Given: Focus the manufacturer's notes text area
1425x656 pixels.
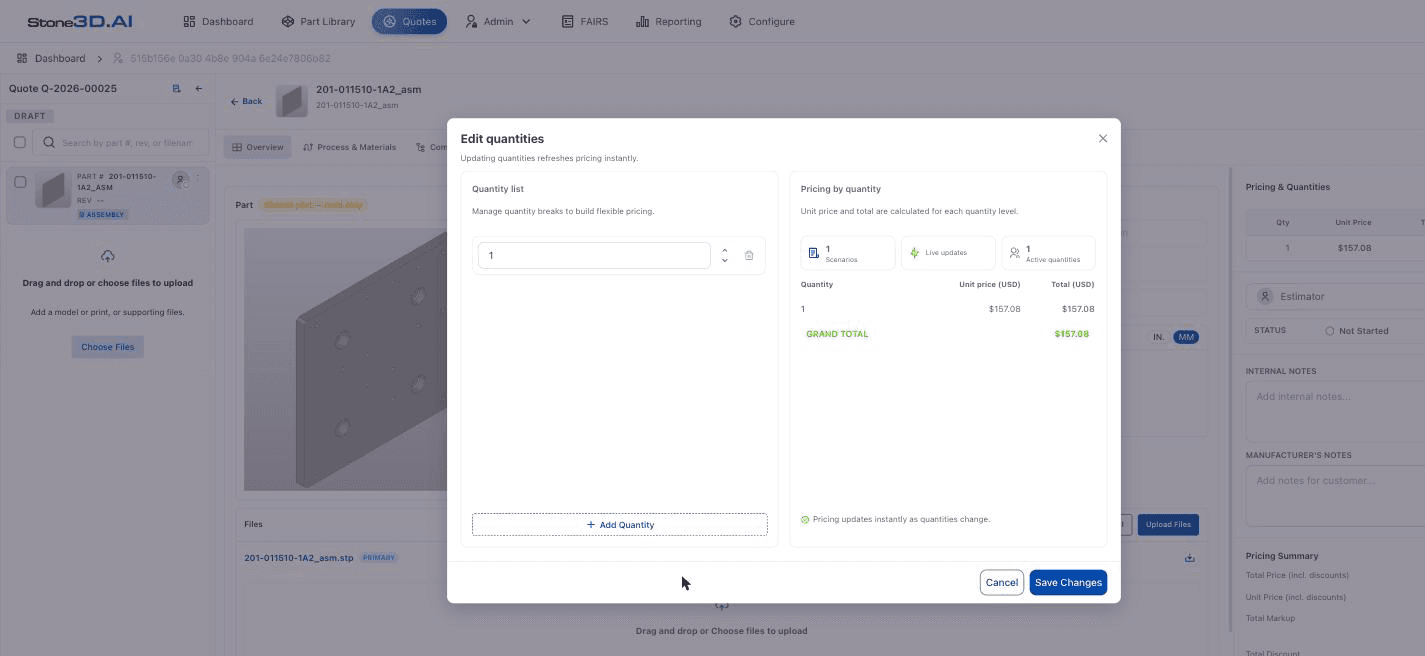Looking at the screenshot, I should coord(1335,495).
